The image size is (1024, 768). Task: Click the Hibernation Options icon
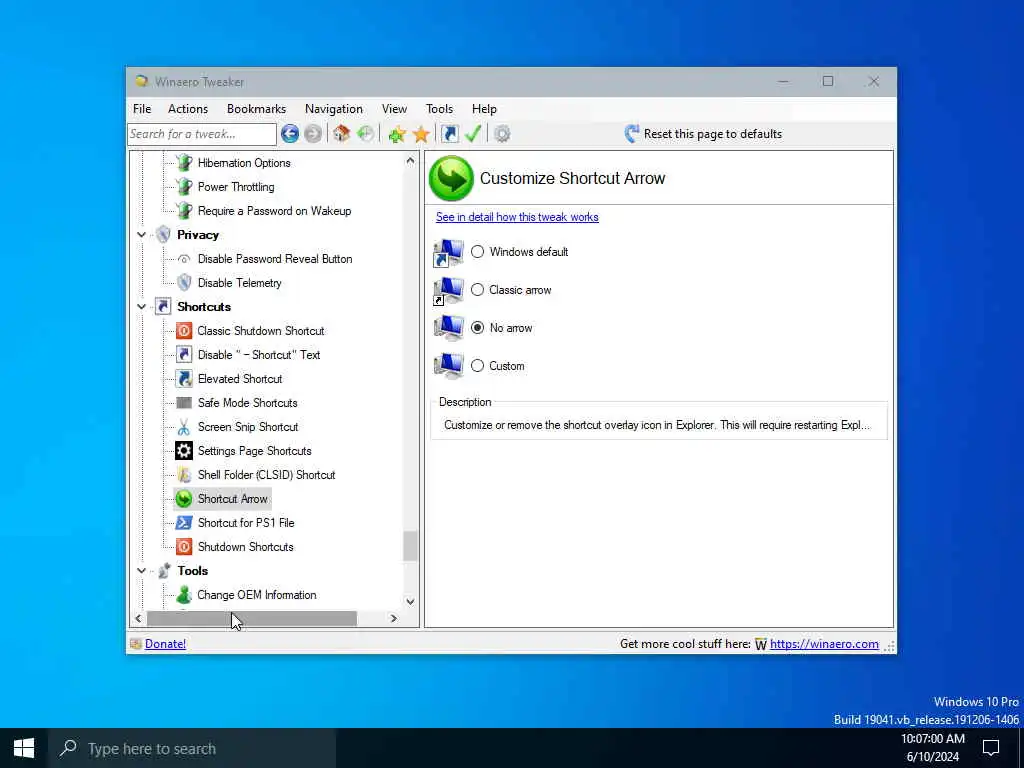coord(185,163)
